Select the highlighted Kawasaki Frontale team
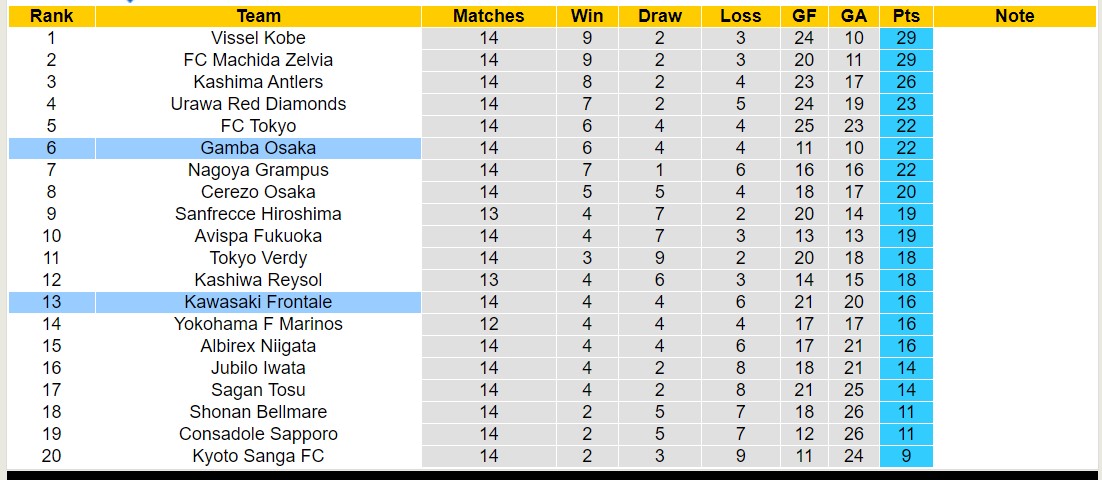 [258, 302]
